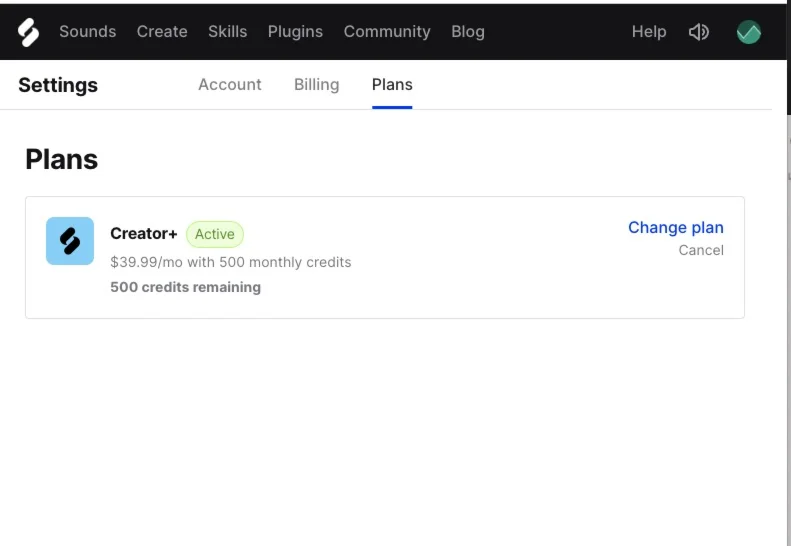Click the Splice logo in the header
Viewport: 791px width, 546px height.
28,32
